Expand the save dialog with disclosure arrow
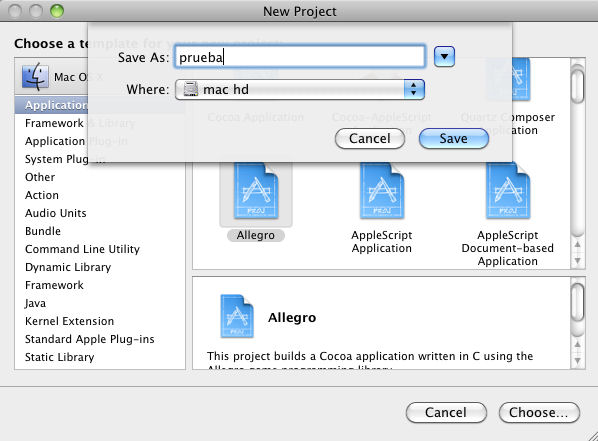Viewport: 598px width, 441px height. point(444,56)
